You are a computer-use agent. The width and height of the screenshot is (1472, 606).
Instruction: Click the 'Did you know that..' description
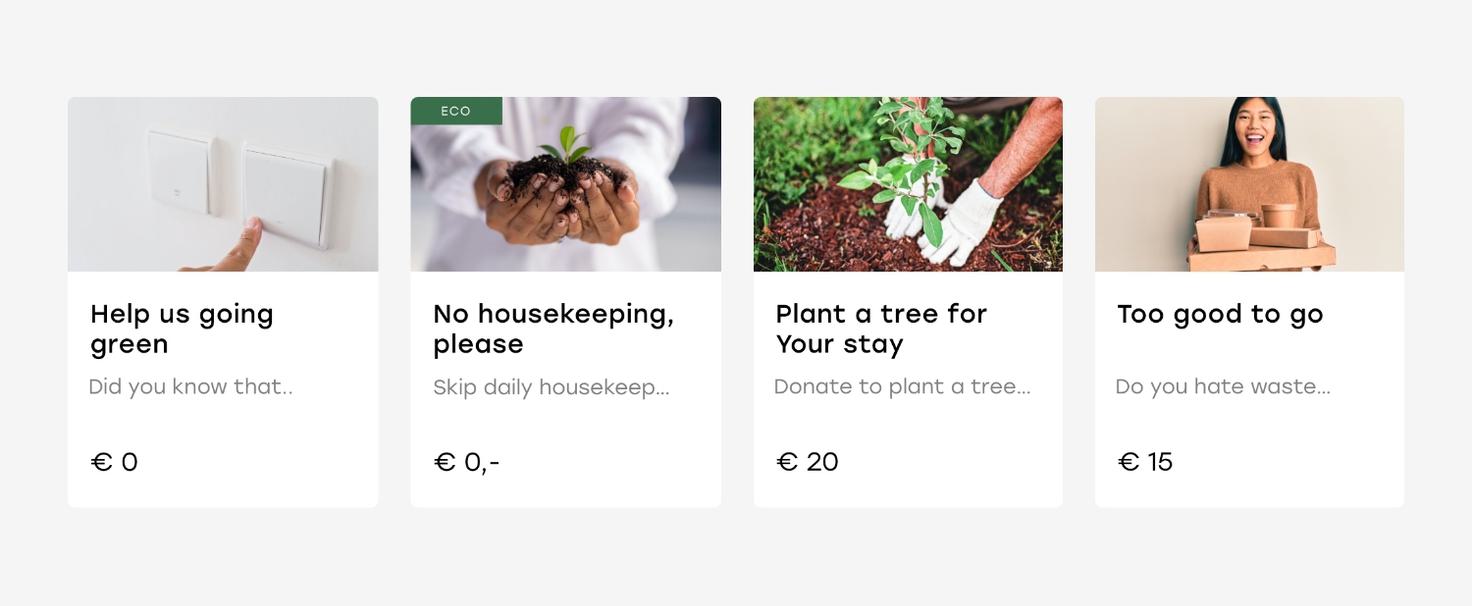point(190,386)
